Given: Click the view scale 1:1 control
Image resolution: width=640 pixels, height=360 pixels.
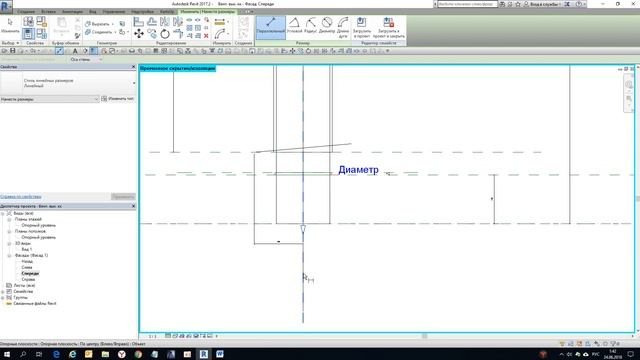Looking at the screenshot, I should (x=152, y=336).
